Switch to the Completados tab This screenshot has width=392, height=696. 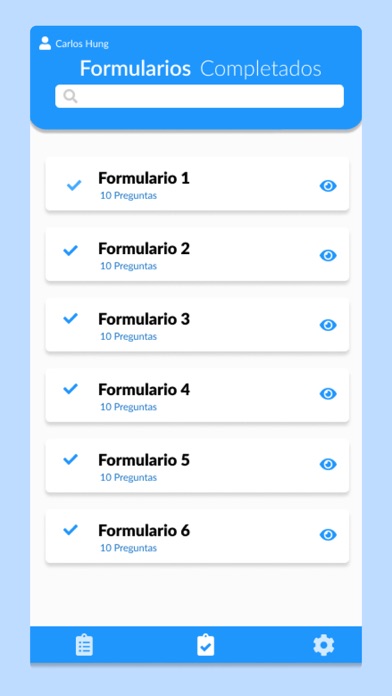(261, 69)
